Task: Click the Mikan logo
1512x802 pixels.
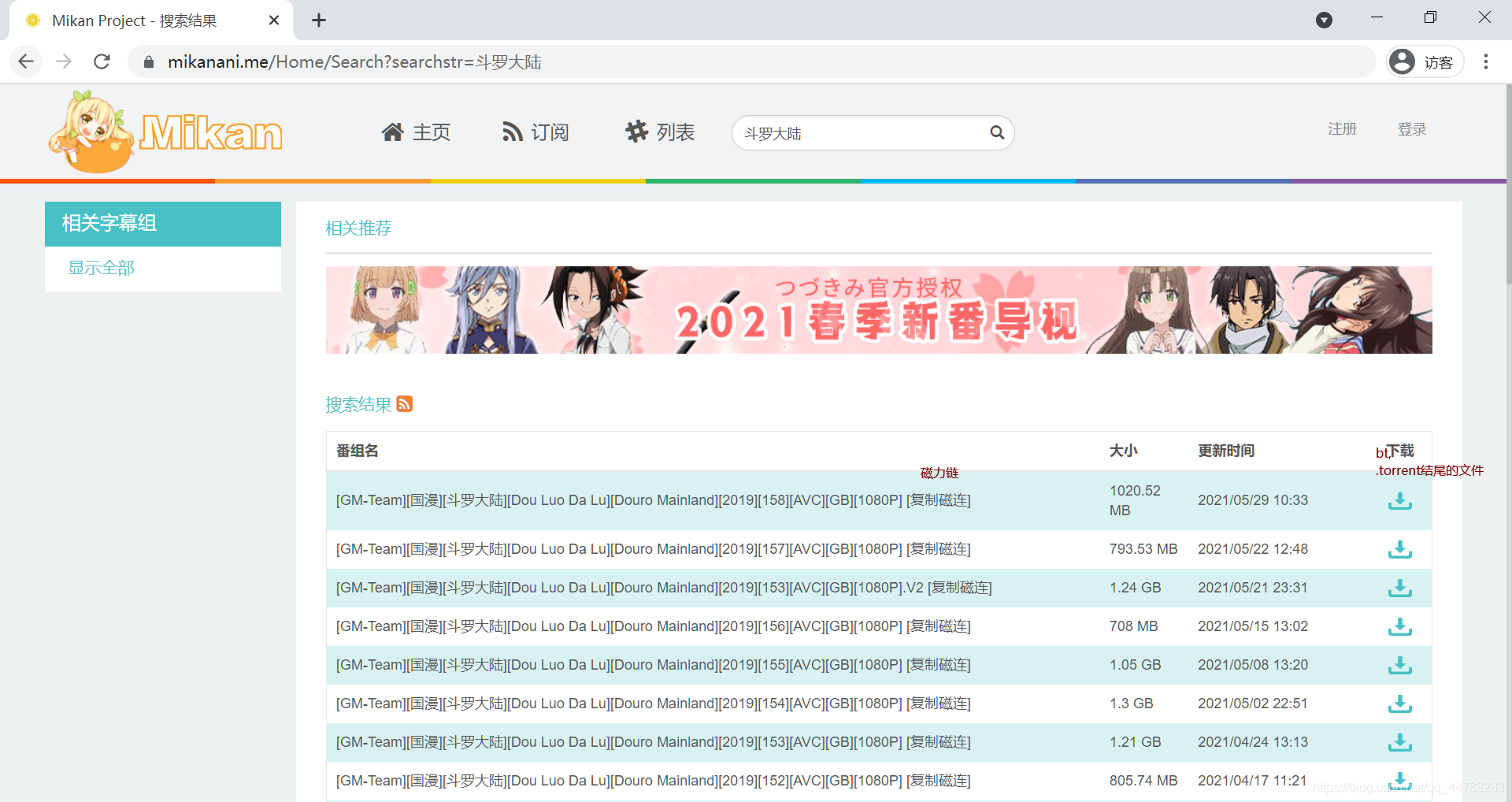Action: coord(165,132)
